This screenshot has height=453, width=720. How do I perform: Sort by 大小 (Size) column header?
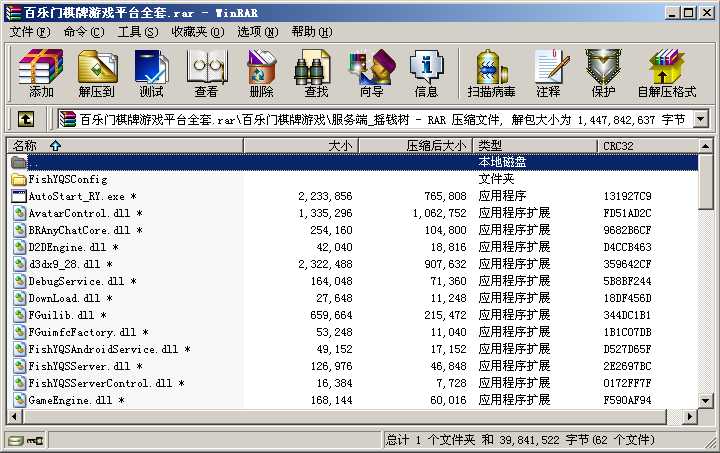point(301,146)
